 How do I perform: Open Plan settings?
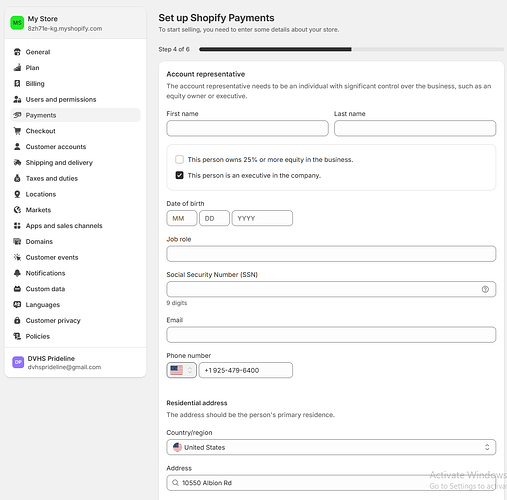(x=75, y=68)
